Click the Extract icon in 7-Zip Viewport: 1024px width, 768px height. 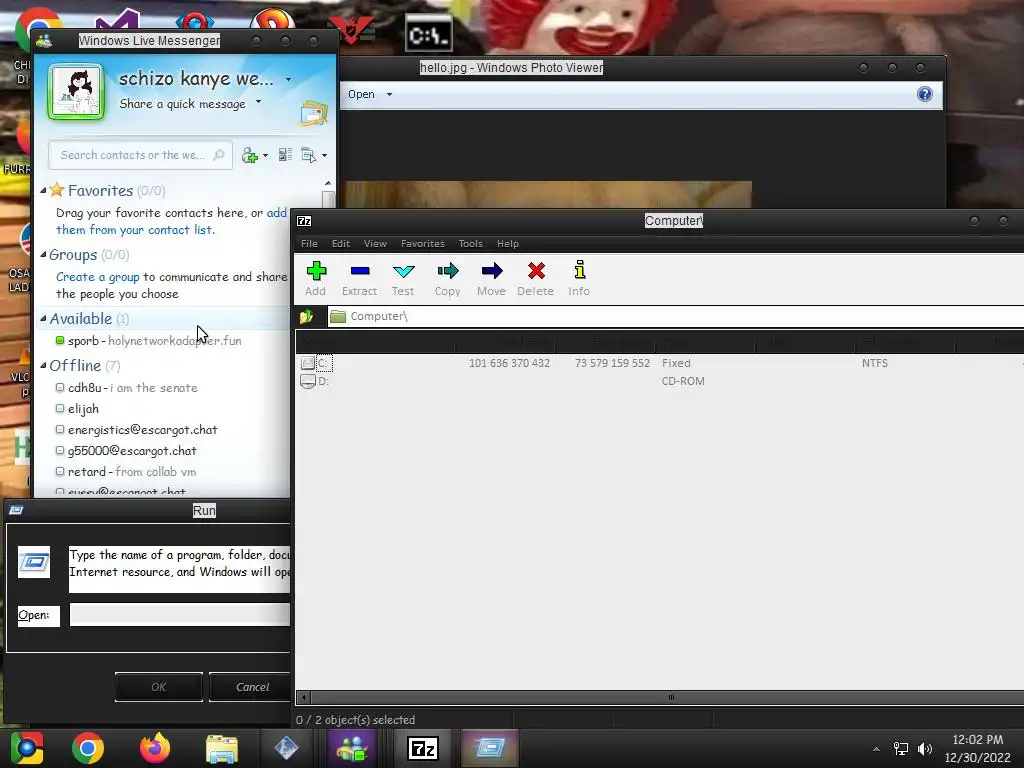click(x=360, y=278)
